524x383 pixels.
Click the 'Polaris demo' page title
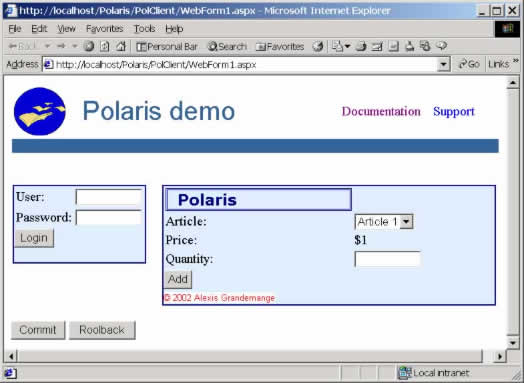pos(159,111)
